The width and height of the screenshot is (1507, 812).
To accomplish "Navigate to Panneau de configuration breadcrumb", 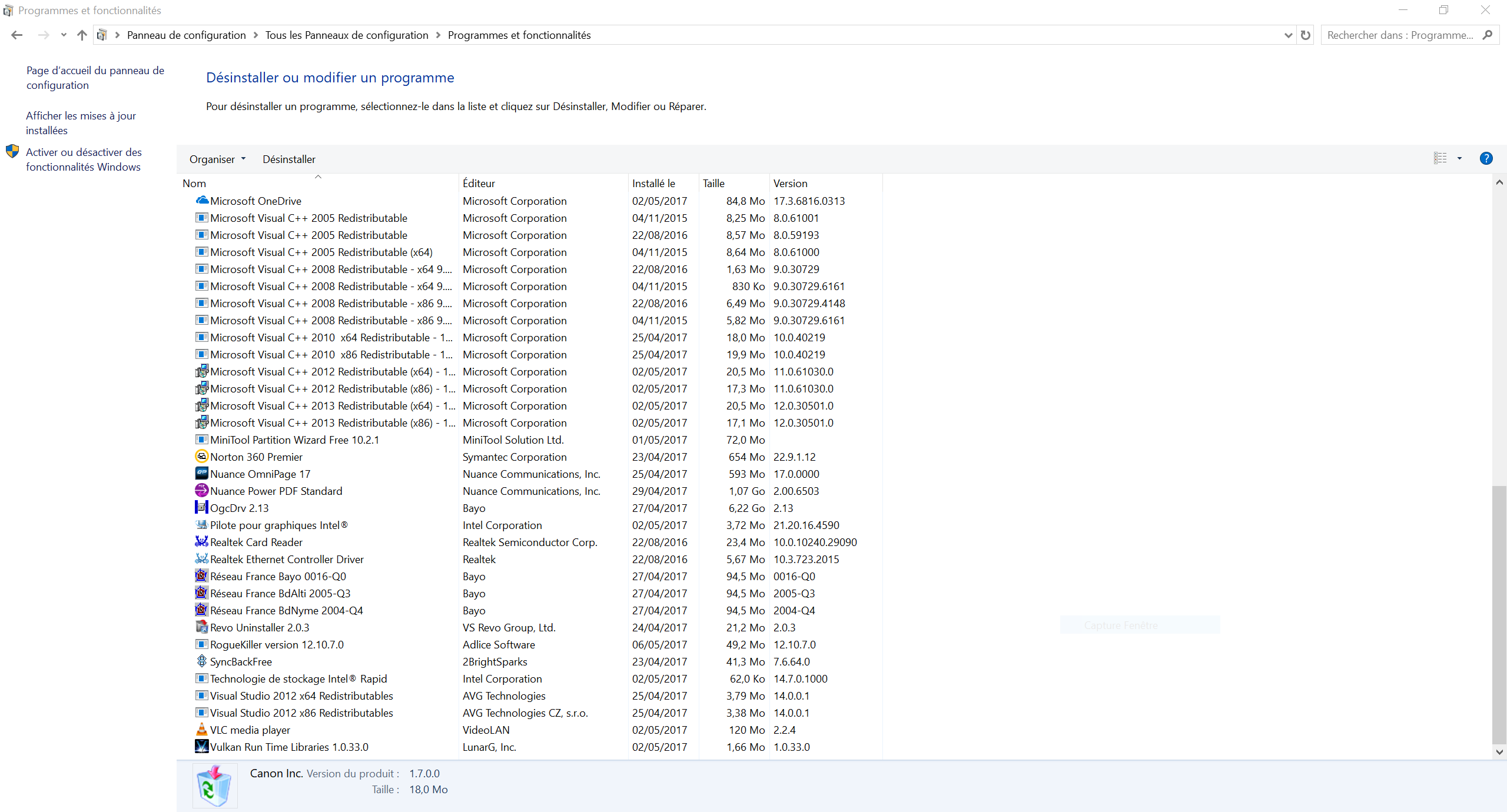I will 187,35.
